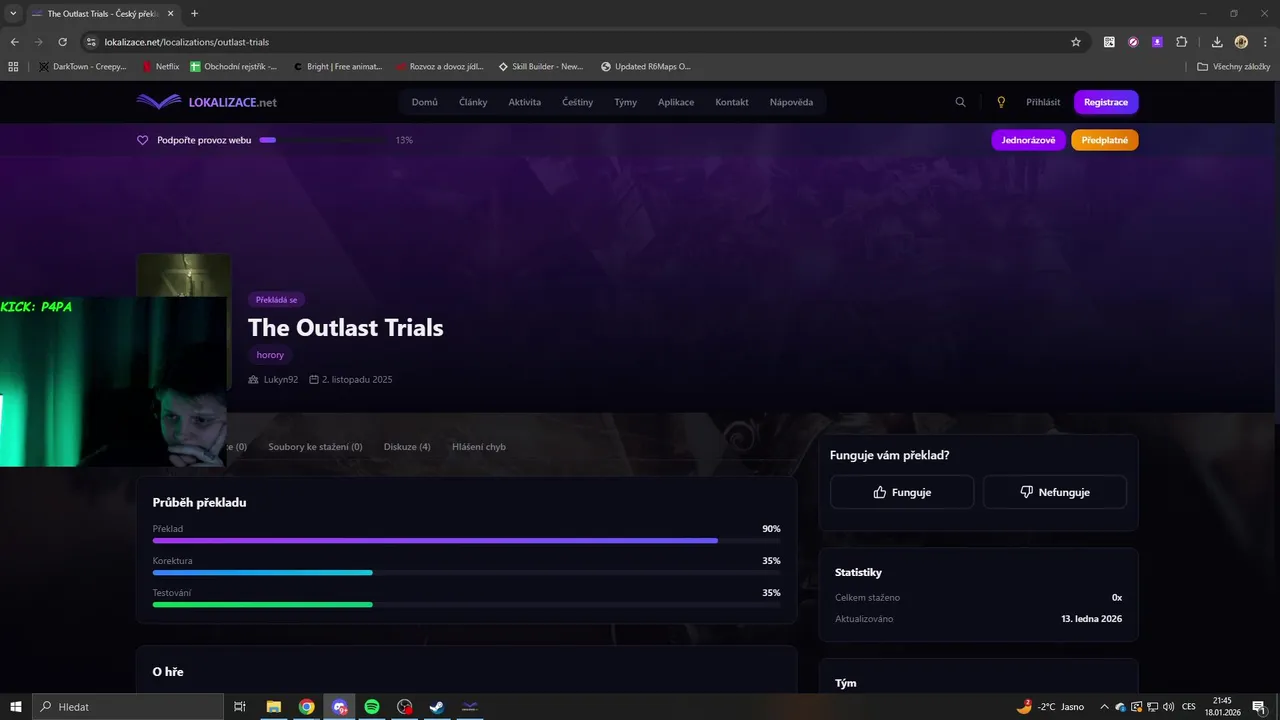Open Chrome apps grid in bookmarks bar
The width and height of the screenshot is (1280, 720).
[13, 67]
